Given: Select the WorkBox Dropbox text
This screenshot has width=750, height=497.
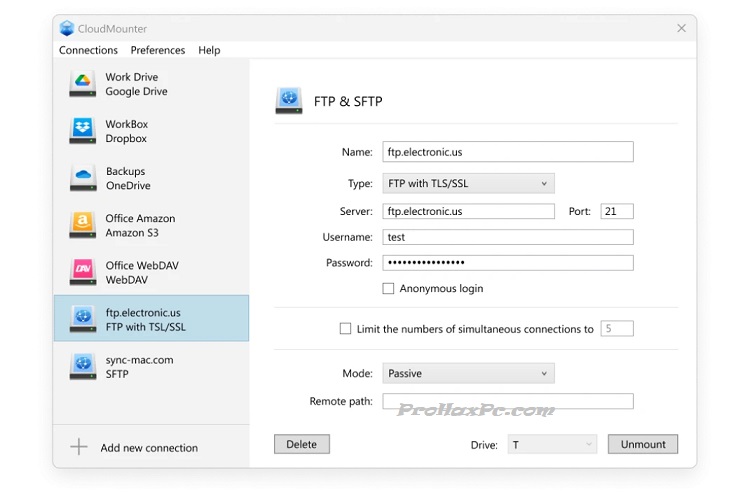Looking at the screenshot, I should coord(126,131).
